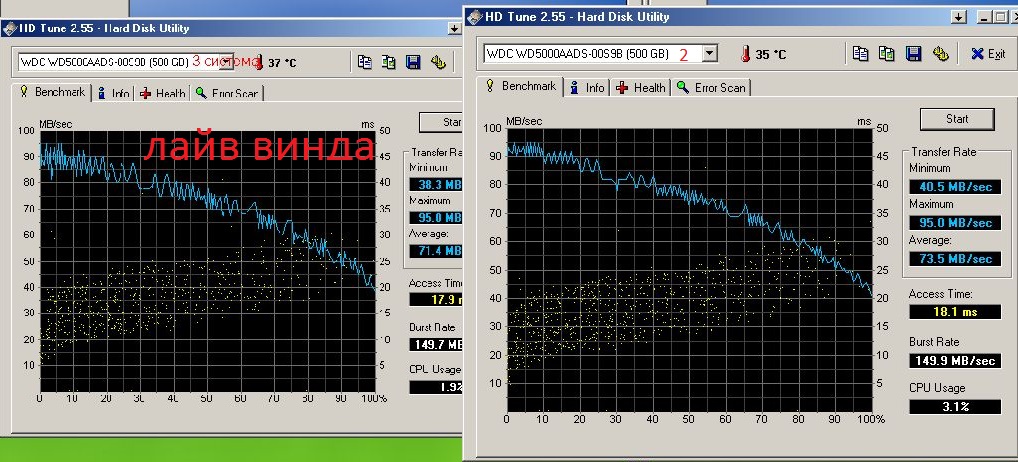Click Start button in right window
The width and height of the screenshot is (1018, 462).
click(957, 119)
